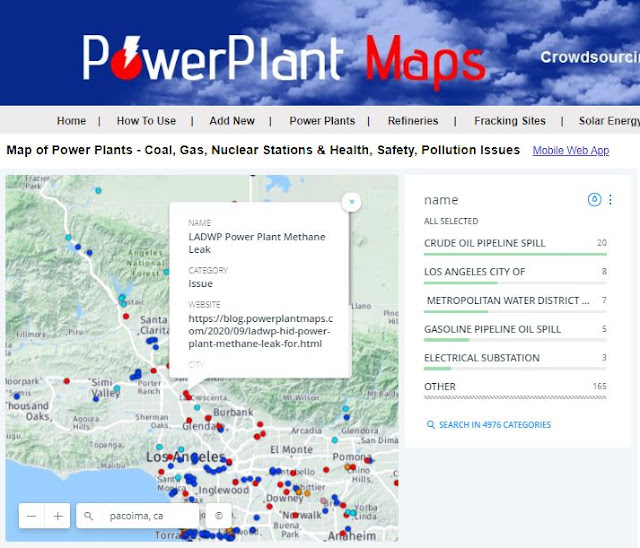Go to Add New page

232,121
